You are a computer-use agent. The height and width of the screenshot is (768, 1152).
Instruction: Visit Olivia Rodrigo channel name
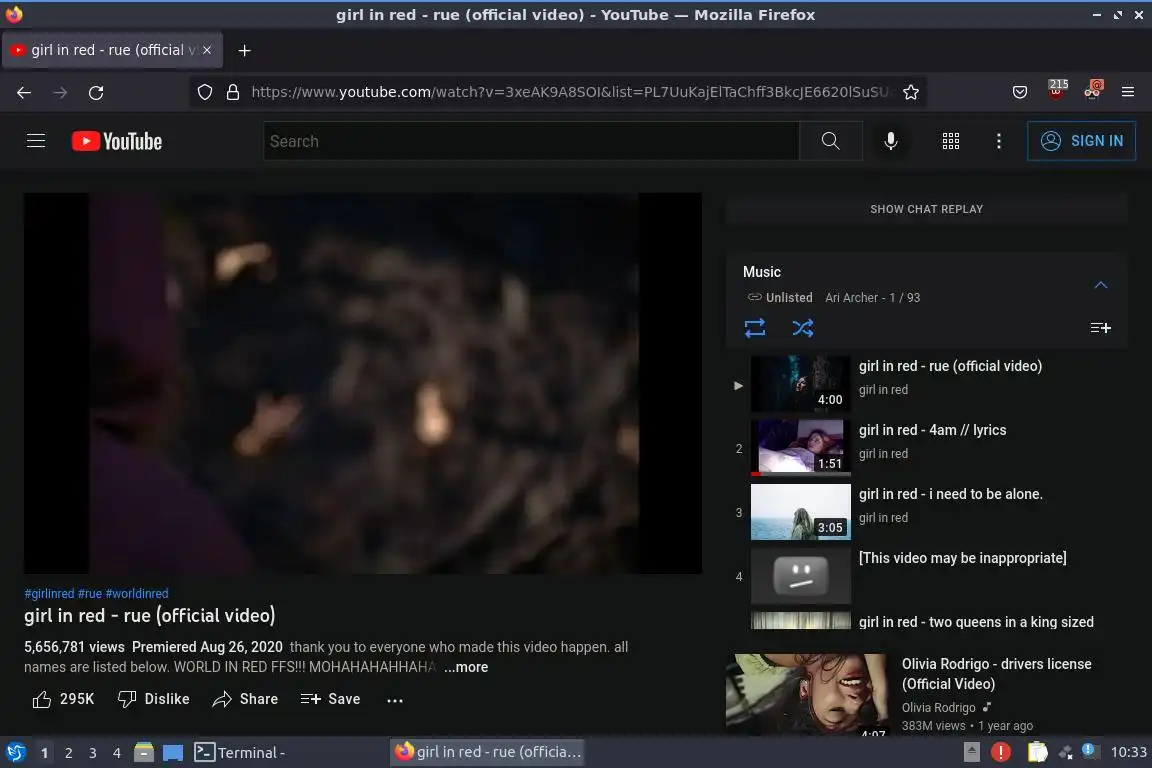point(938,708)
